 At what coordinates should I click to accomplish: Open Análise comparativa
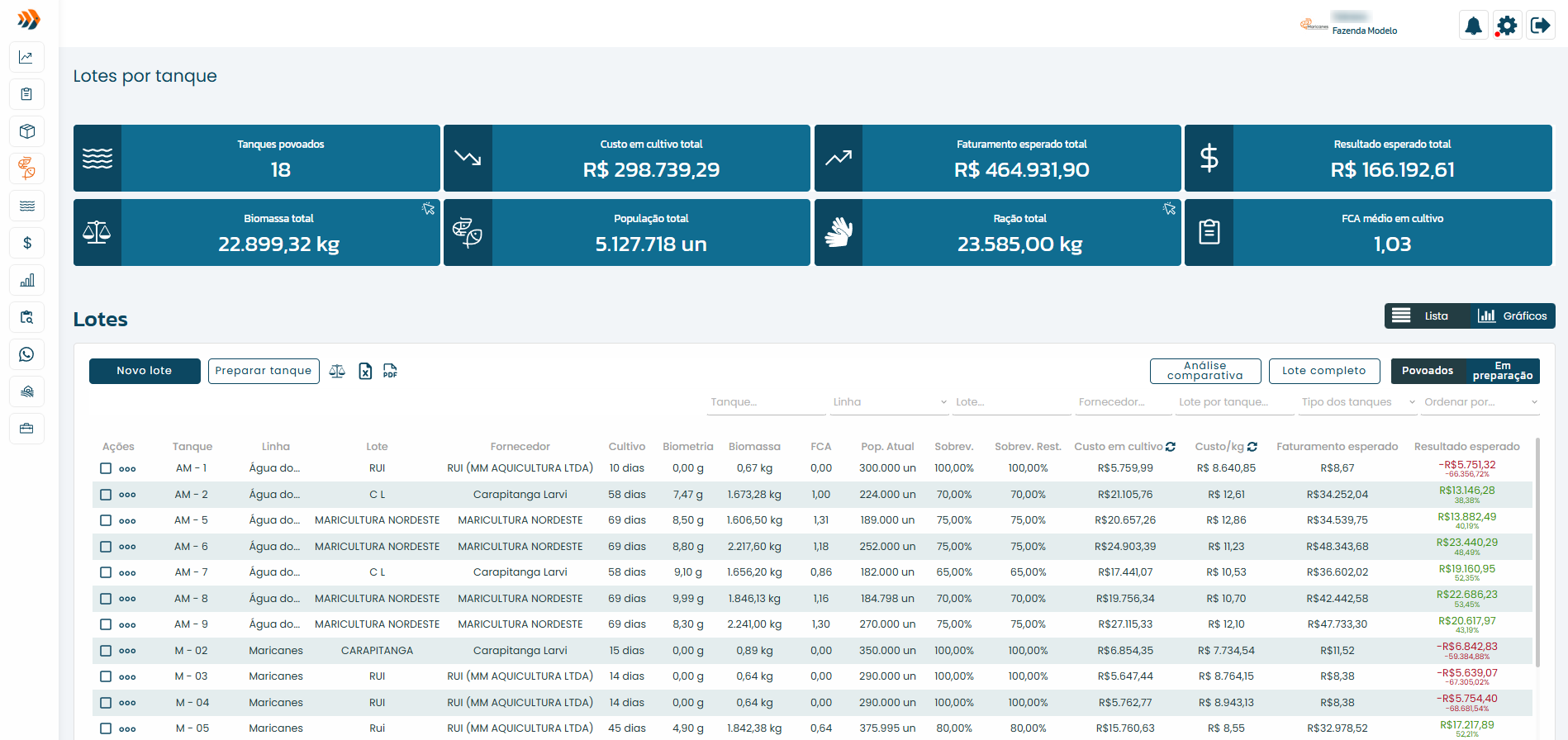[x=1205, y=371]
